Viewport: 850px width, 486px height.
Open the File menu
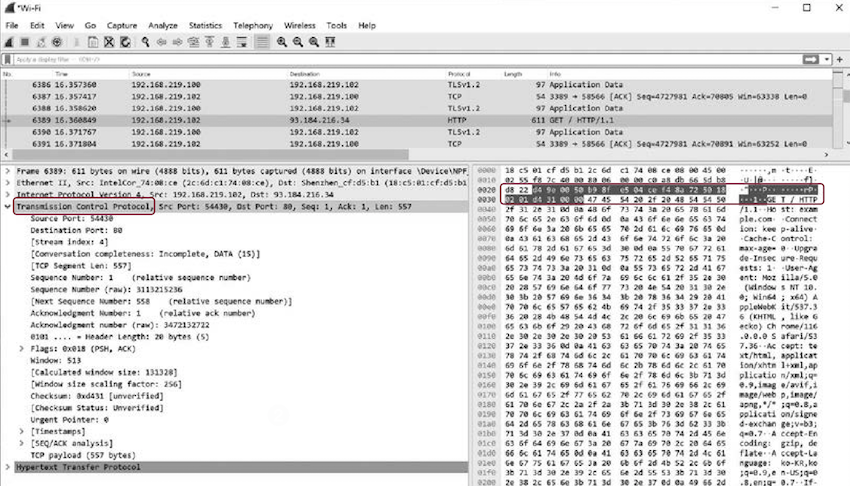[x=12, y=25]
